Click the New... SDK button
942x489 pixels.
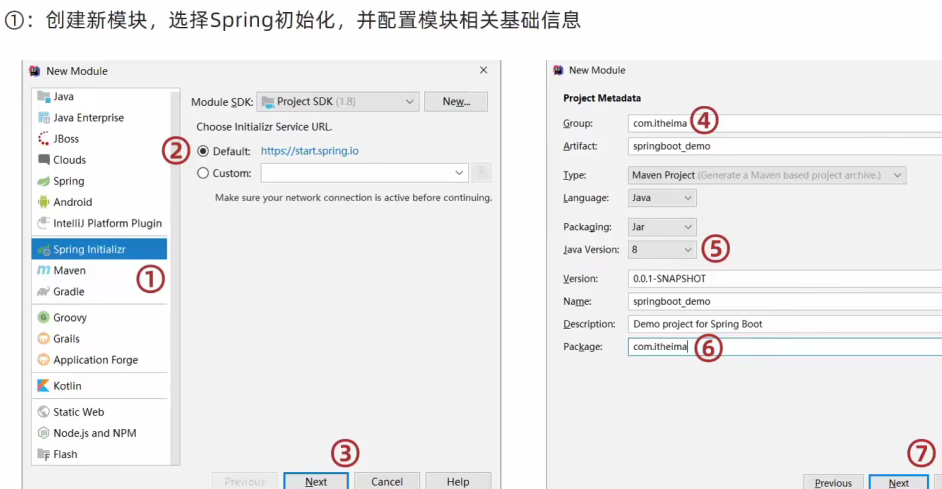pos(456,102)
